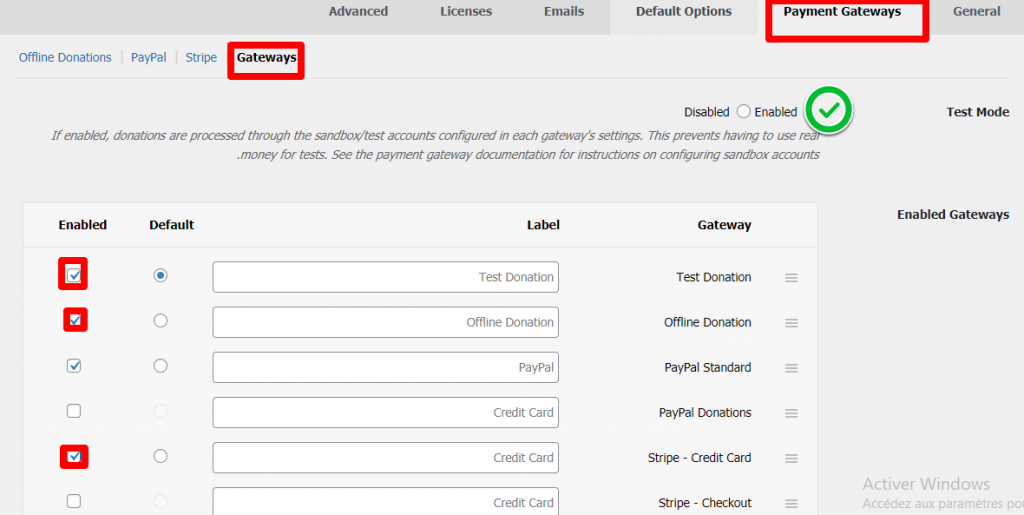The height and width of the screenshot is (515, 1024).
Task: Edit the Stripe - Credit Card label field
Action: coord(385,457)
